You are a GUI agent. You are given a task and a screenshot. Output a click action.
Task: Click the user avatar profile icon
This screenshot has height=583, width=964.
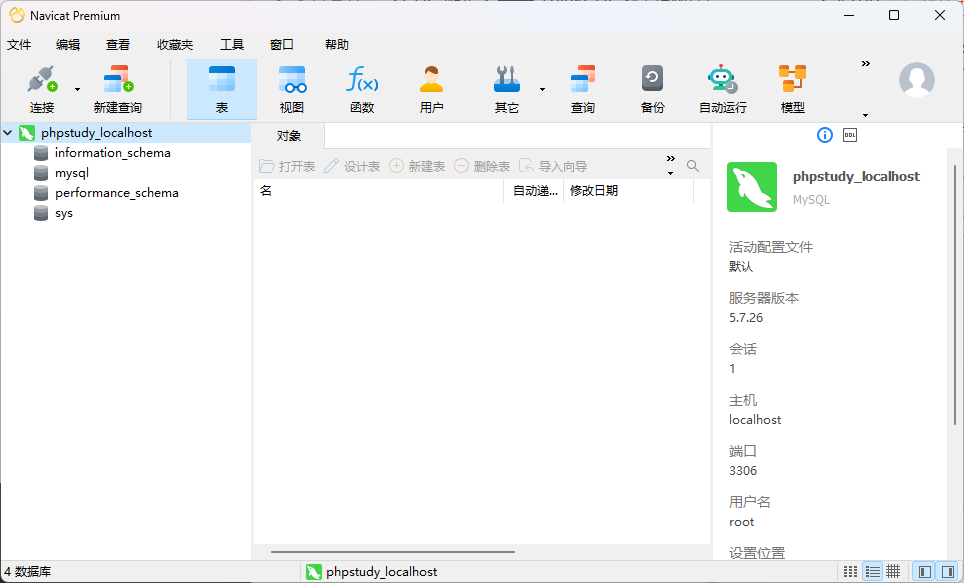pyautogui.click(x=917, y=79)
